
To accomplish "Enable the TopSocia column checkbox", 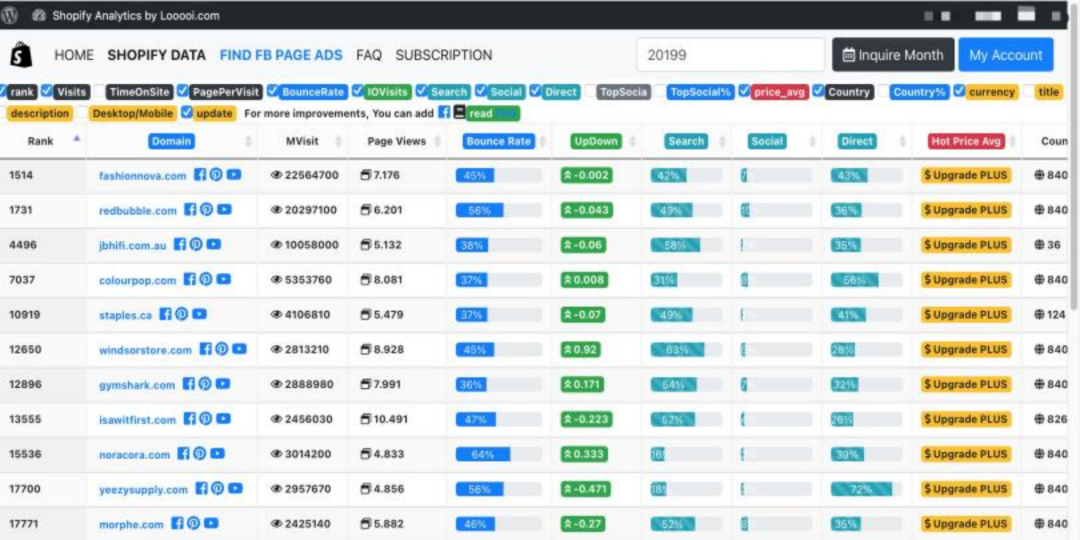I will (590, 91).
